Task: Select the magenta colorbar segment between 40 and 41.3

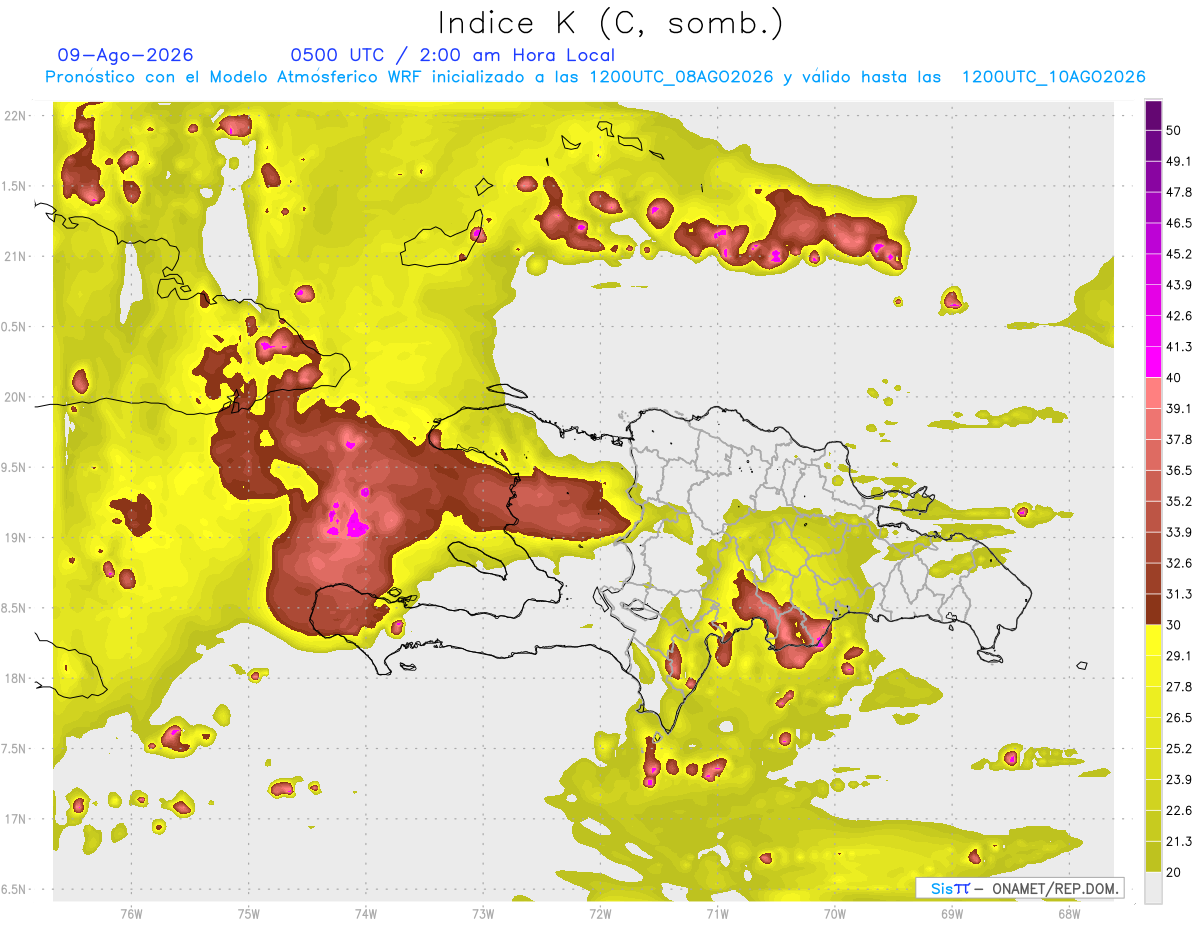Action: [x=1153, y=362]
